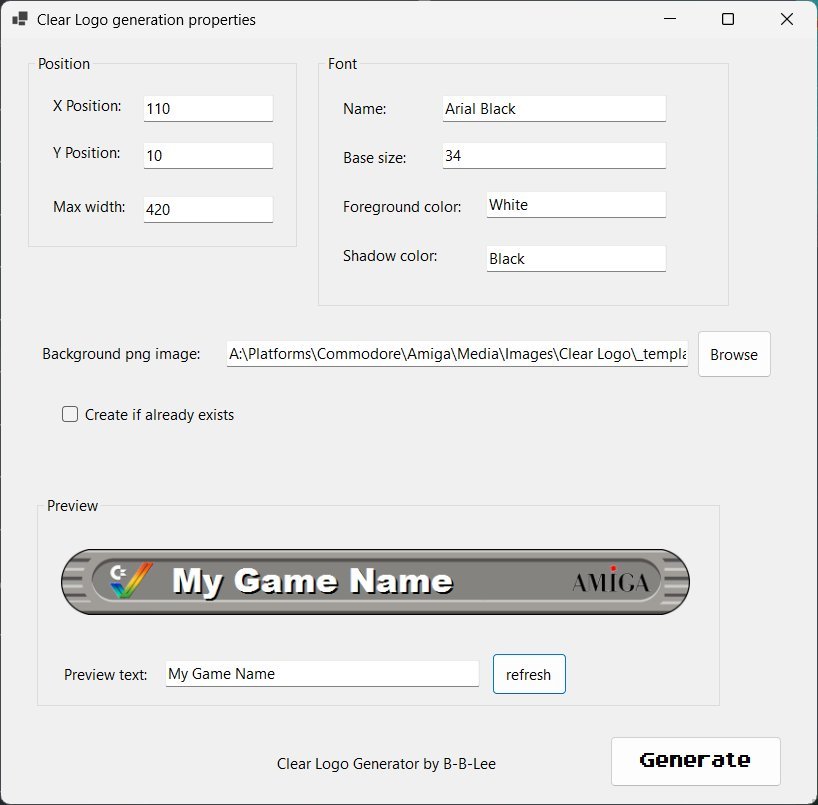Click the 'Create if already exists' label
Viewport: 818px width, 805px height.
coord(159,415)
